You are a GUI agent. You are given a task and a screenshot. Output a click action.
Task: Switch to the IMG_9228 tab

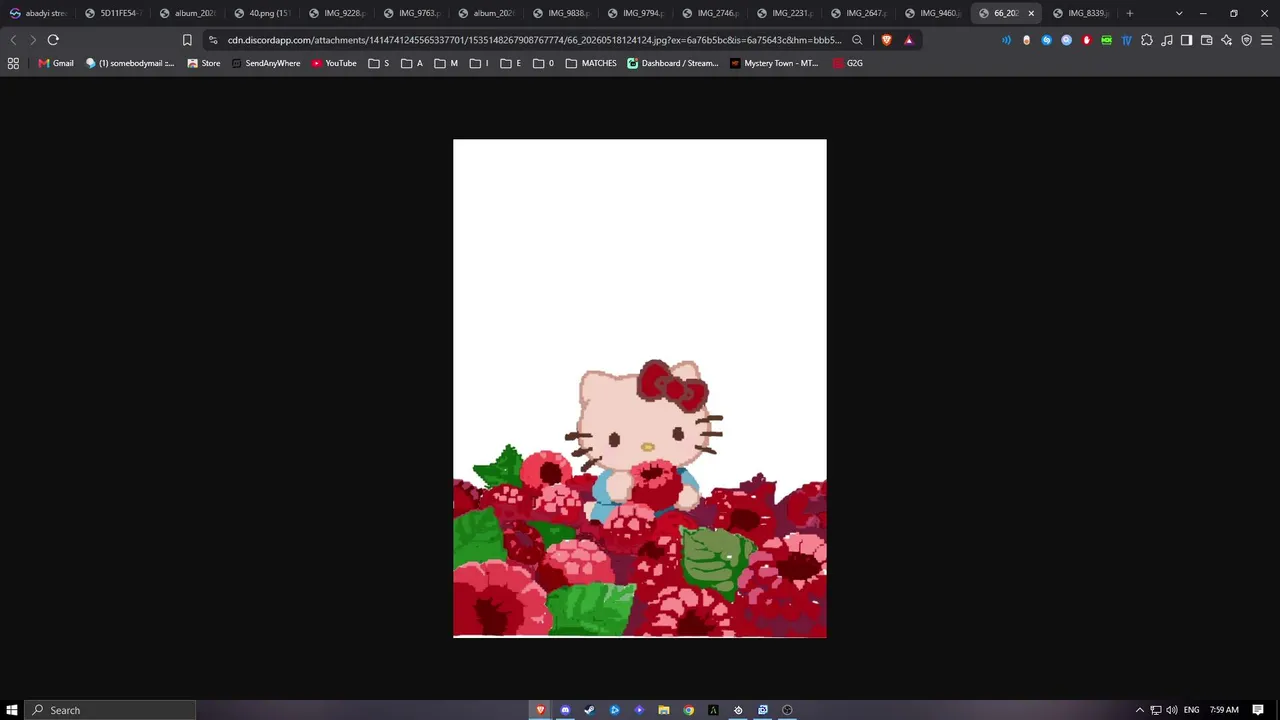336,13
